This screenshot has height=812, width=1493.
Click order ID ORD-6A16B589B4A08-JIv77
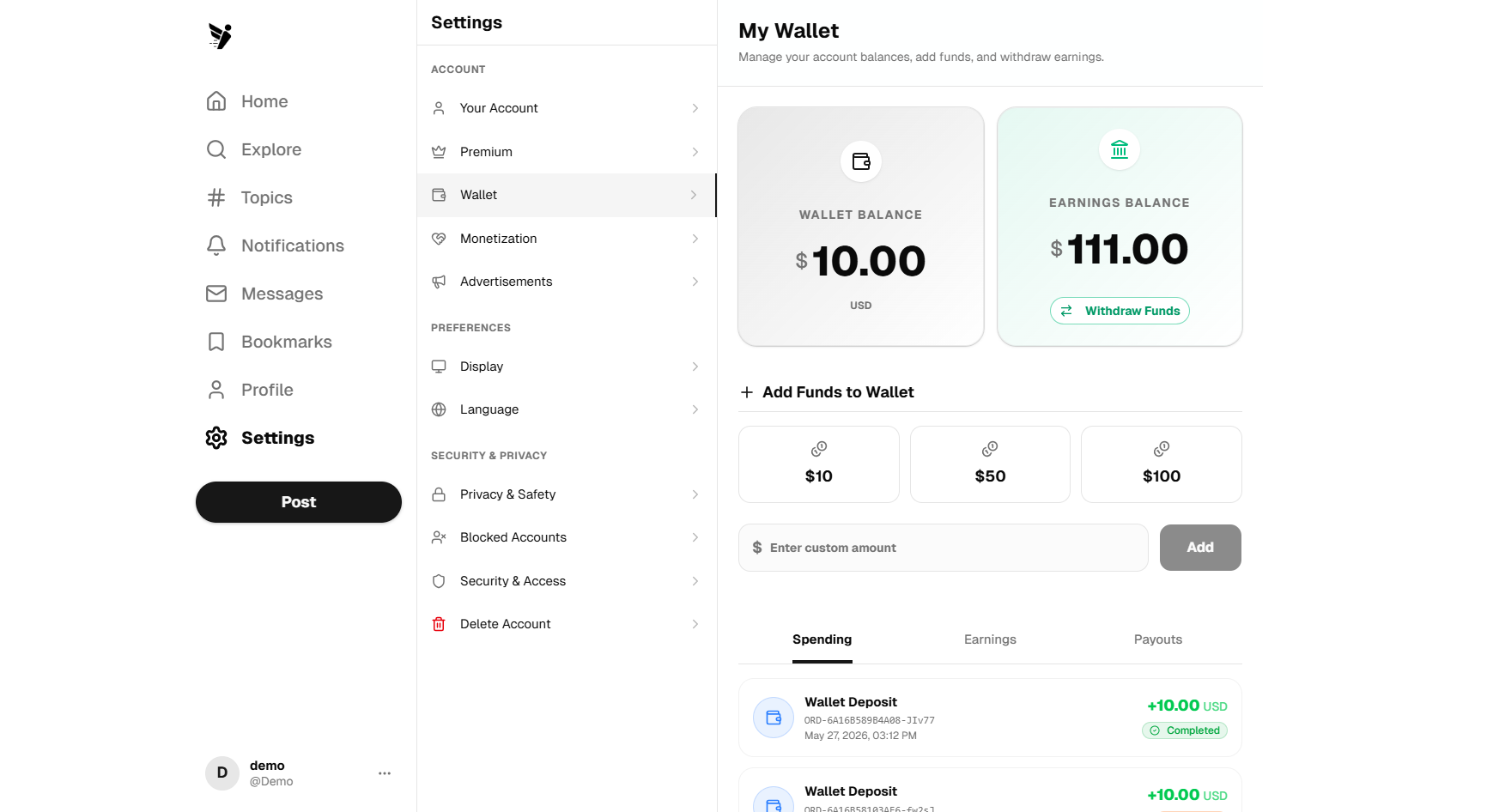pyautogui.click(x=870, y=720)
